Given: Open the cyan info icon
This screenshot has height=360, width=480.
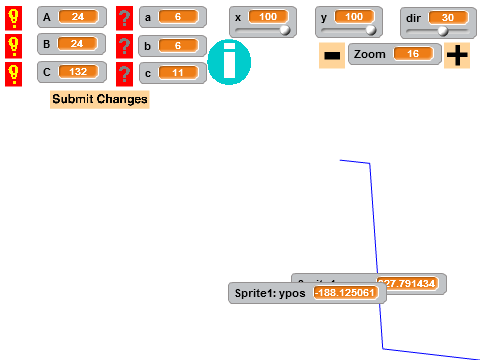Looking at the screenshot, I should [x=229, y=62].
